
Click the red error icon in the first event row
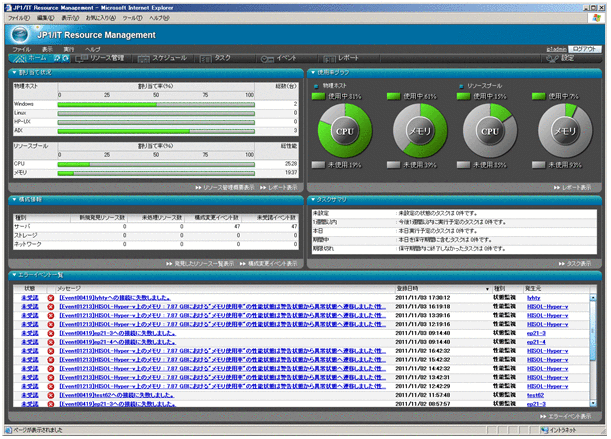coord(51,298)
